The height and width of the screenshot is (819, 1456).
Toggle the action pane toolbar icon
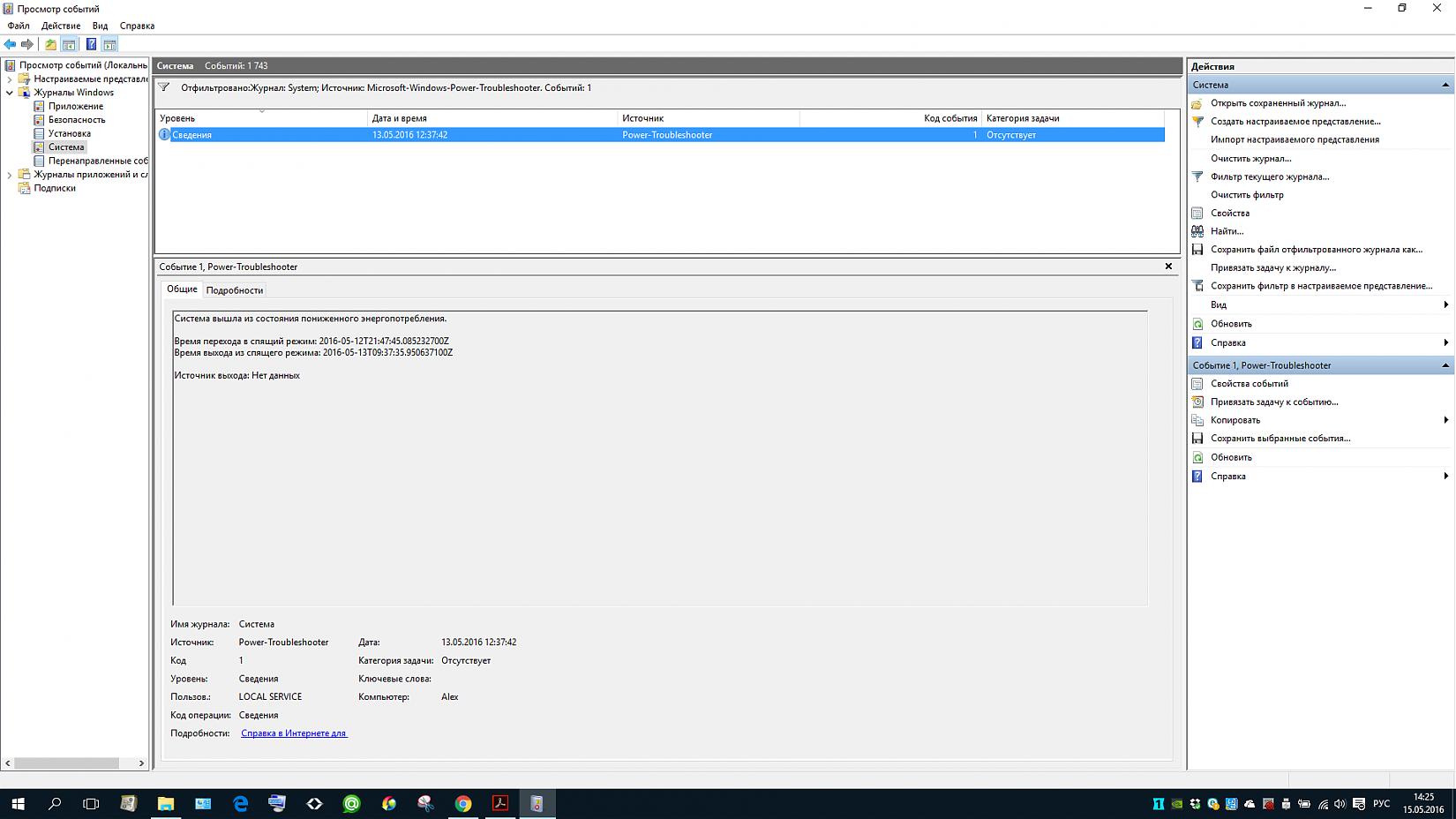point(109,44)
